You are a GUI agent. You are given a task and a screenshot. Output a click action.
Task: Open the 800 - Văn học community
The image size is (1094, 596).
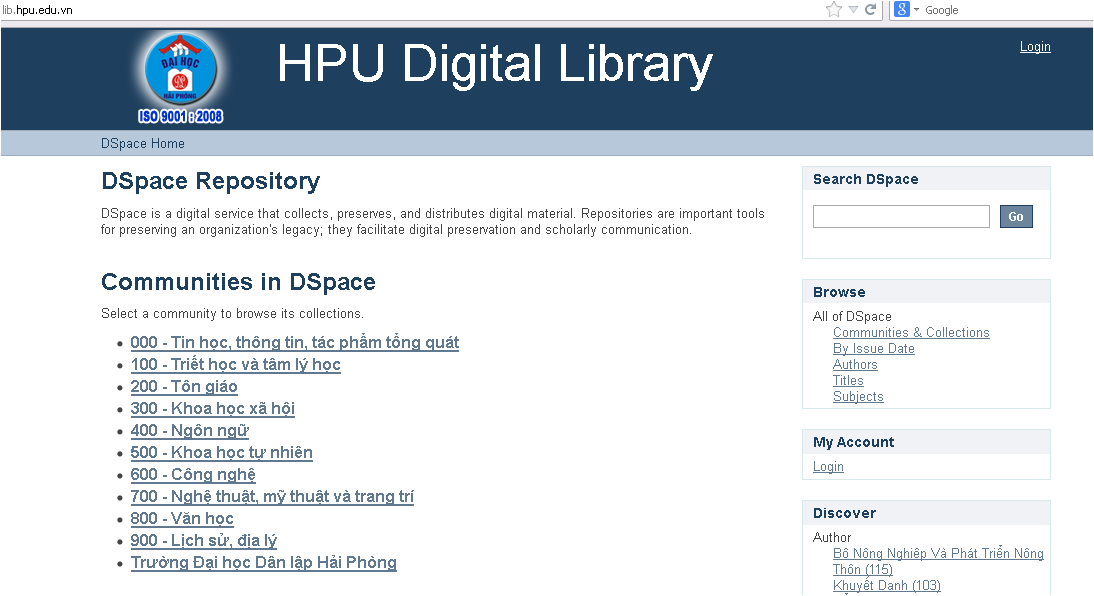(181, 518)
